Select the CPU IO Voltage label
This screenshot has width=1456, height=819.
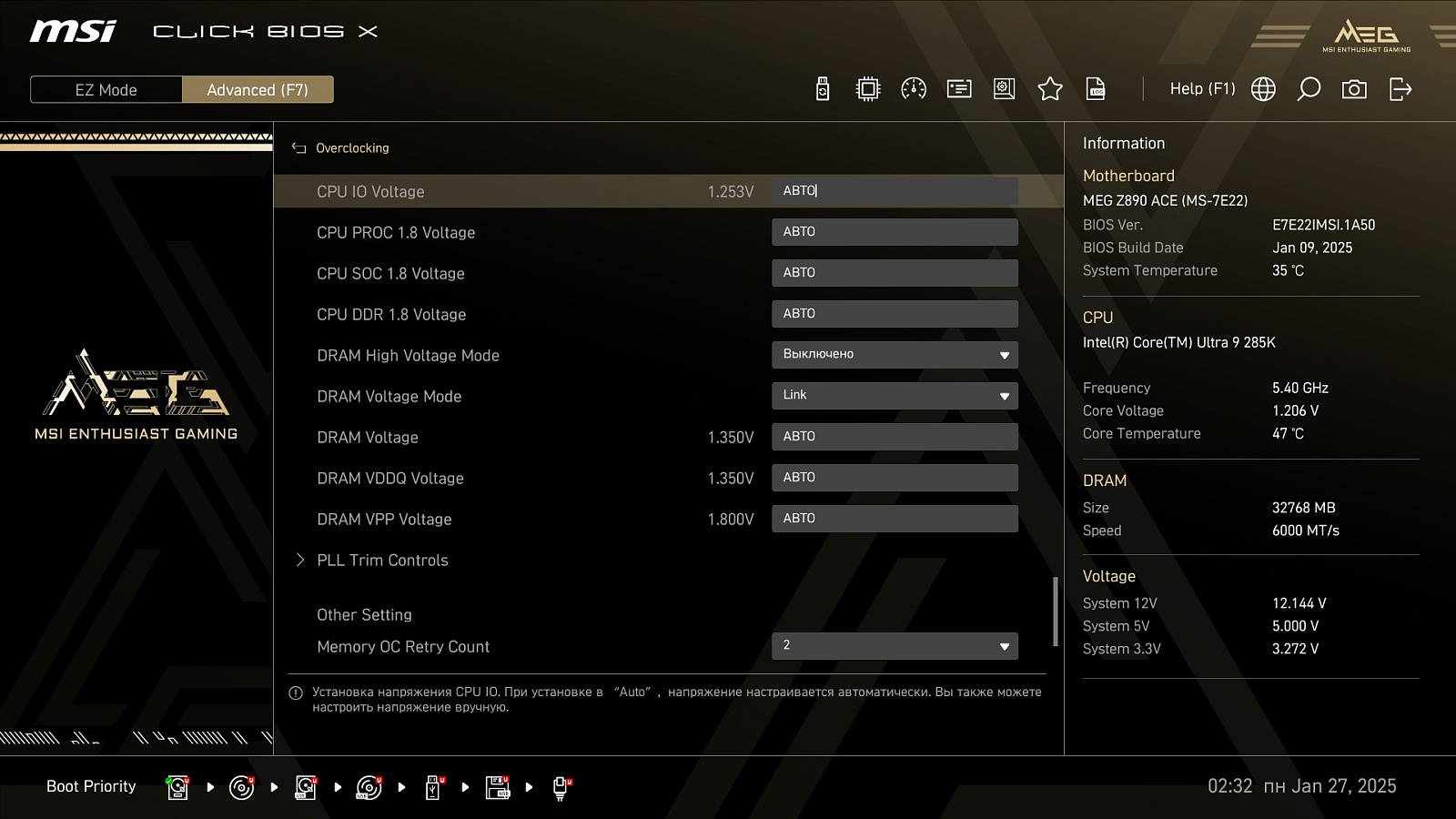pyautogui.click(x=370, y=192)
